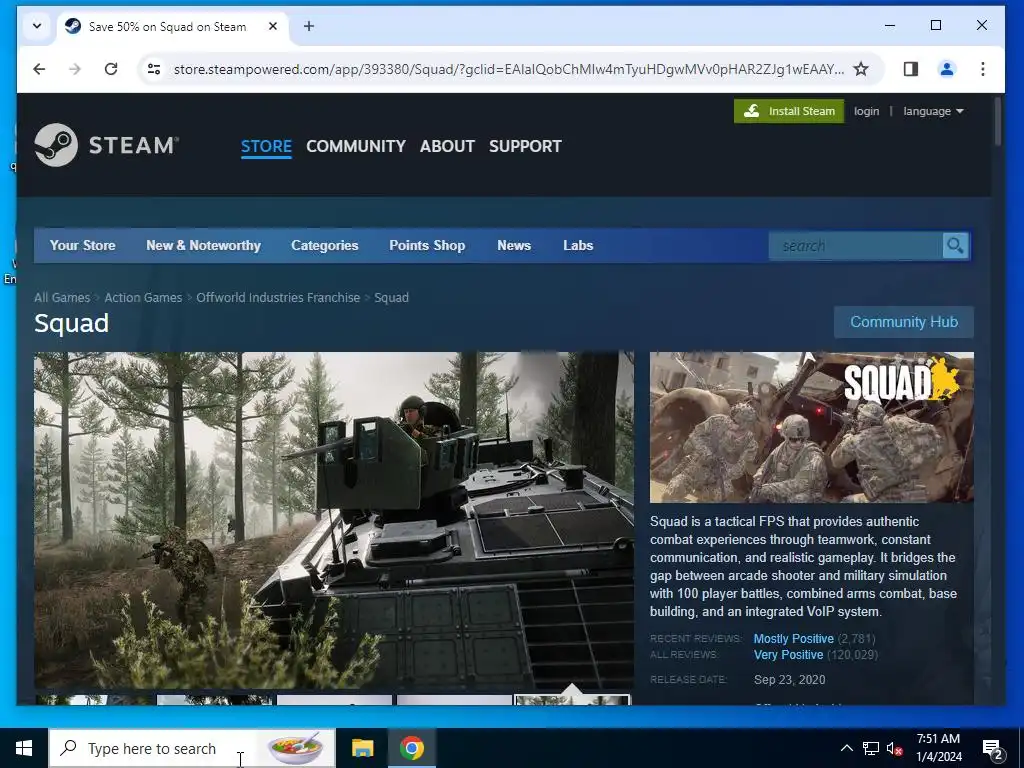
Task: Click the magnifier search button in store bar
Action: (955, 246)
